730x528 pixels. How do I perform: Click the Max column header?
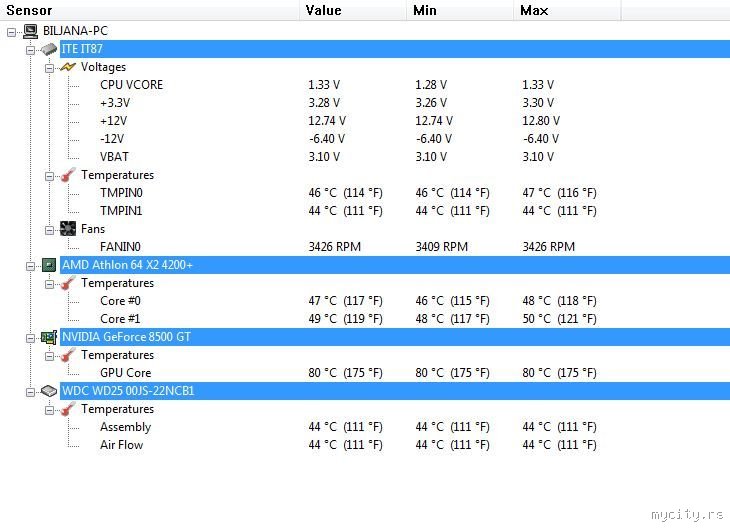pyautogui.click(x=568, y=10)
